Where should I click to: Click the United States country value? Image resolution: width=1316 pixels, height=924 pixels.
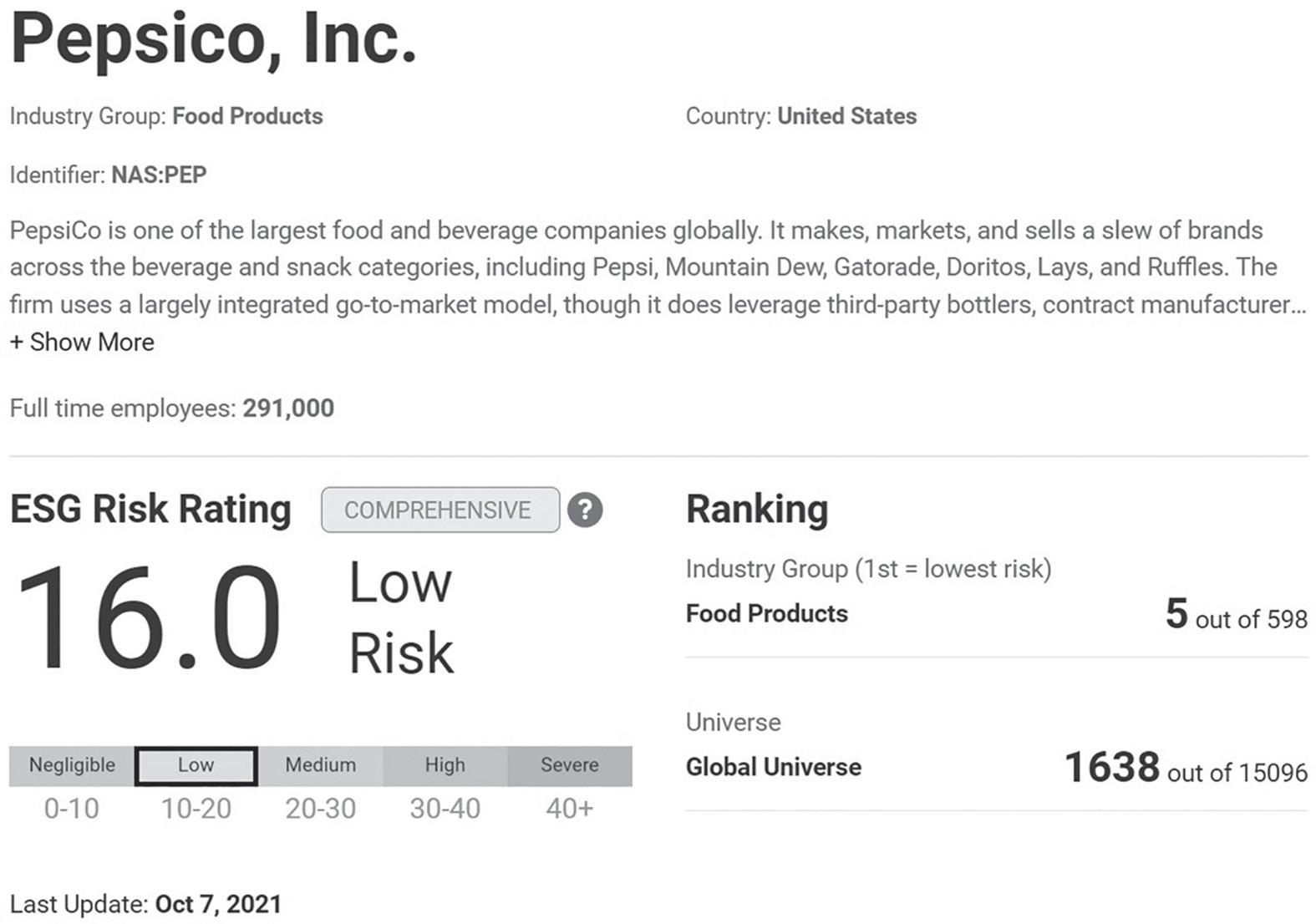point(846,116)
